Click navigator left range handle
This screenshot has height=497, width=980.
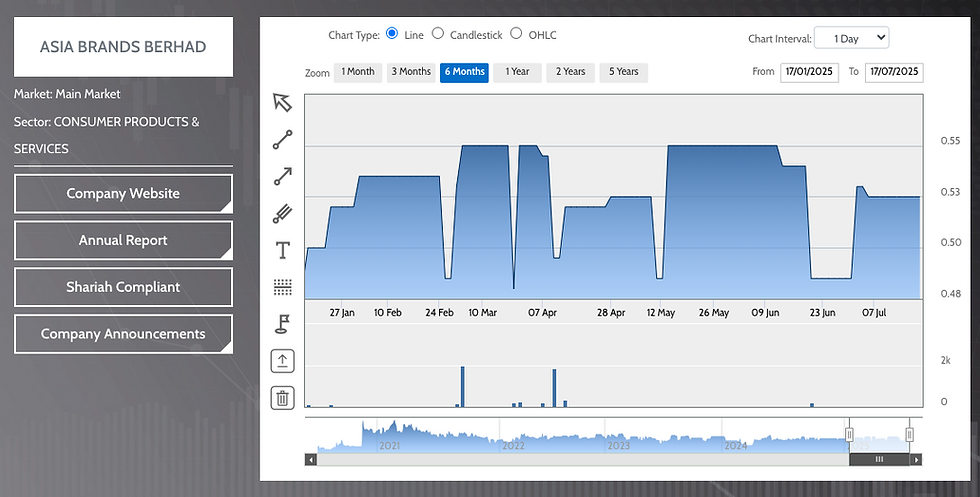coord(849,434)
